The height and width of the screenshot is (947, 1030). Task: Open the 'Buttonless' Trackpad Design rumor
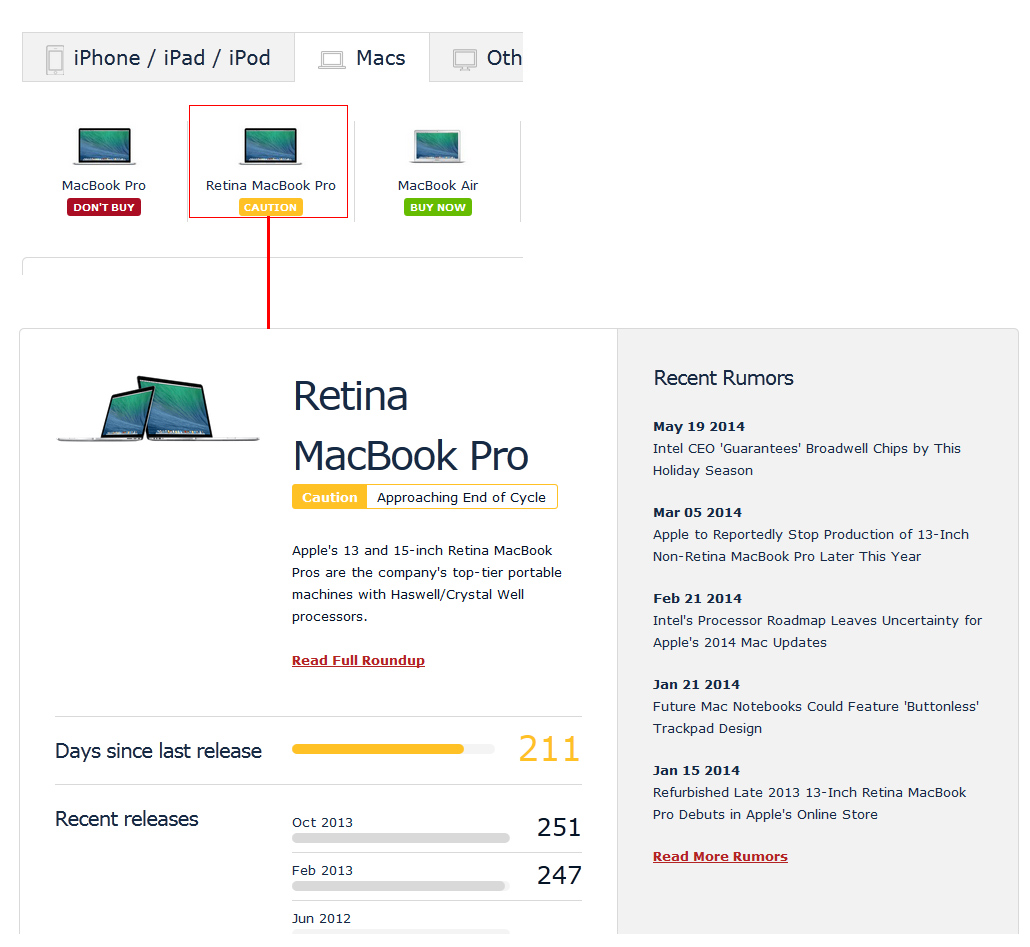click(815, 718)
